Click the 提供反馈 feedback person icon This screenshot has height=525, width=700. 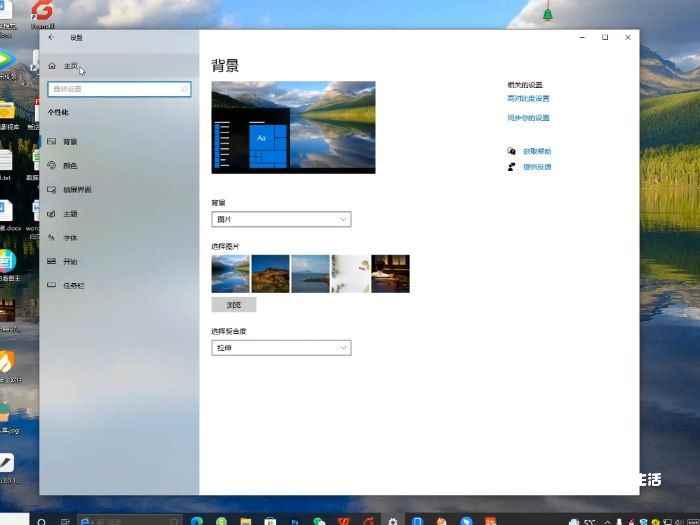512,167
